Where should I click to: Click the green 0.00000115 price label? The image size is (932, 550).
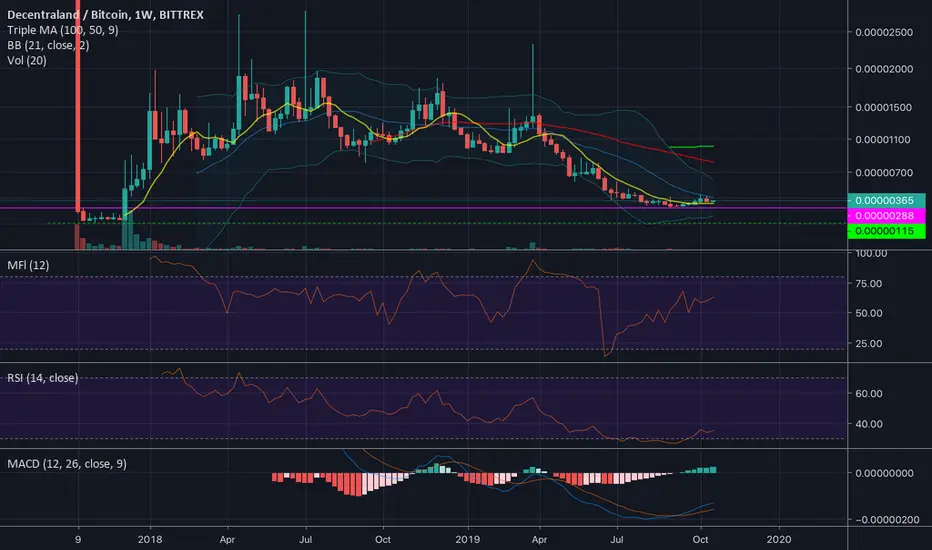tap(886, 231)
